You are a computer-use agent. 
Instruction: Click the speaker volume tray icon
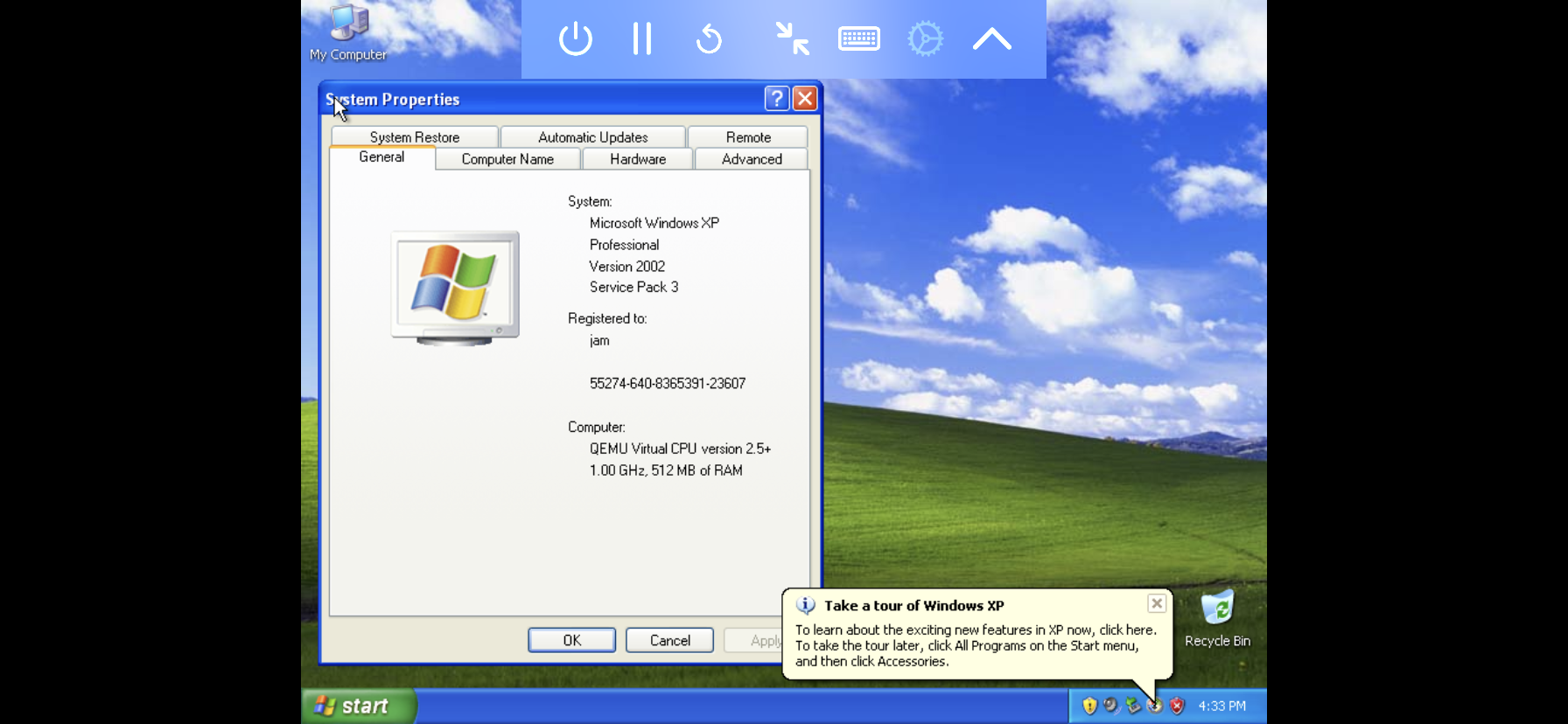click(1111, 705)
